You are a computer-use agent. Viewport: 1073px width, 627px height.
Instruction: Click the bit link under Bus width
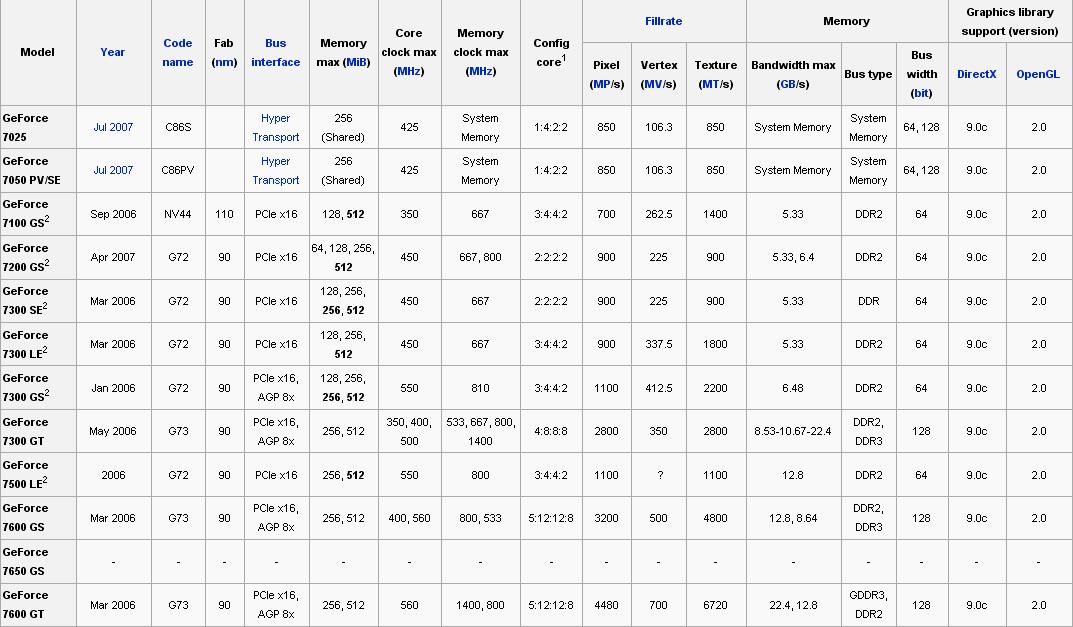pos(921,93)
